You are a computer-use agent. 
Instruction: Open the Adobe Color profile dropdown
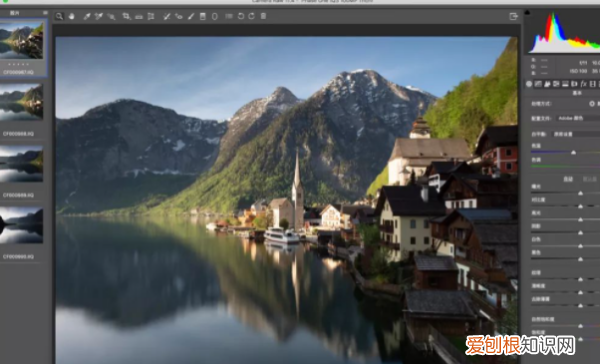click(x=578, y=119)
